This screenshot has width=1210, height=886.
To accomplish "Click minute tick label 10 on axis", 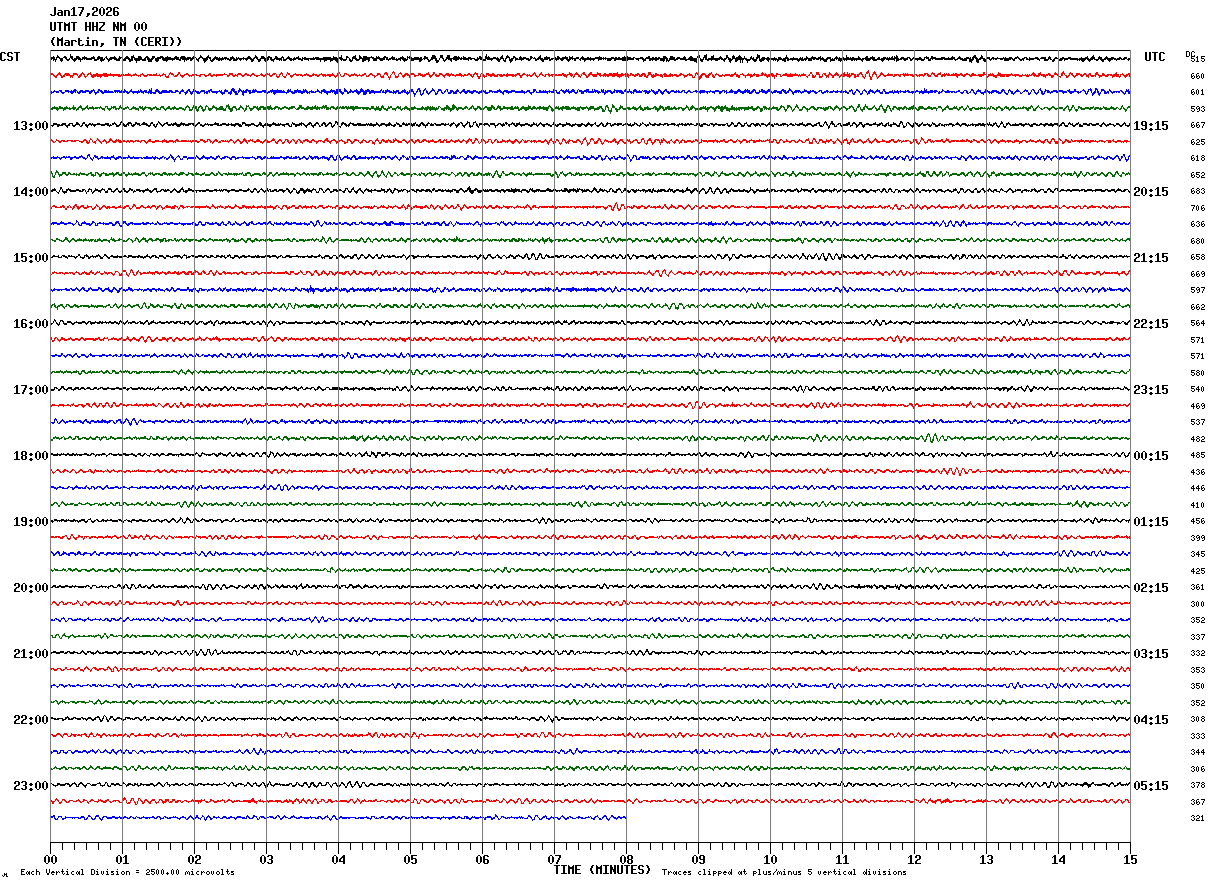I will tap(770, 859).
